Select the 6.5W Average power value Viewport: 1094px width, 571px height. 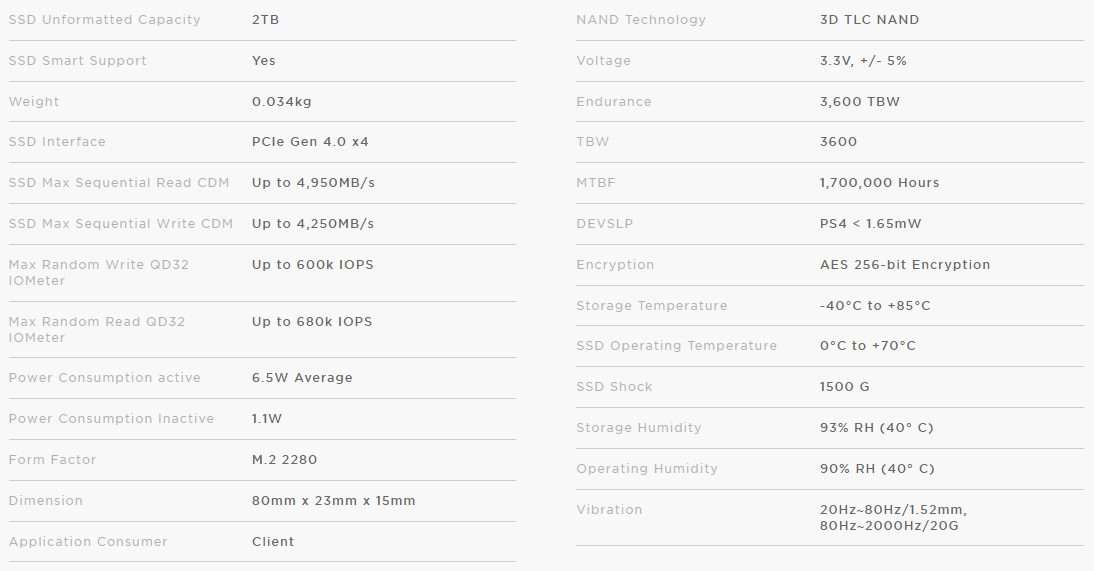click(x=302, y=378)
